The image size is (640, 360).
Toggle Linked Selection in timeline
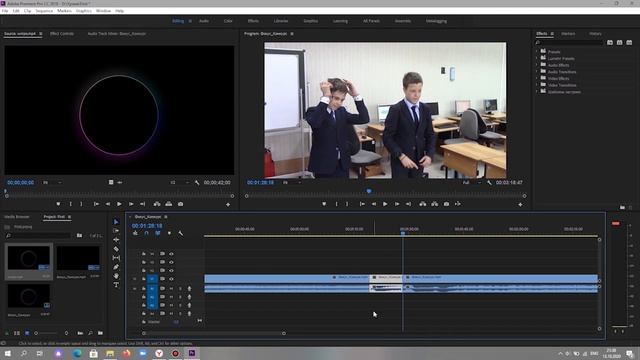[158, 233]
